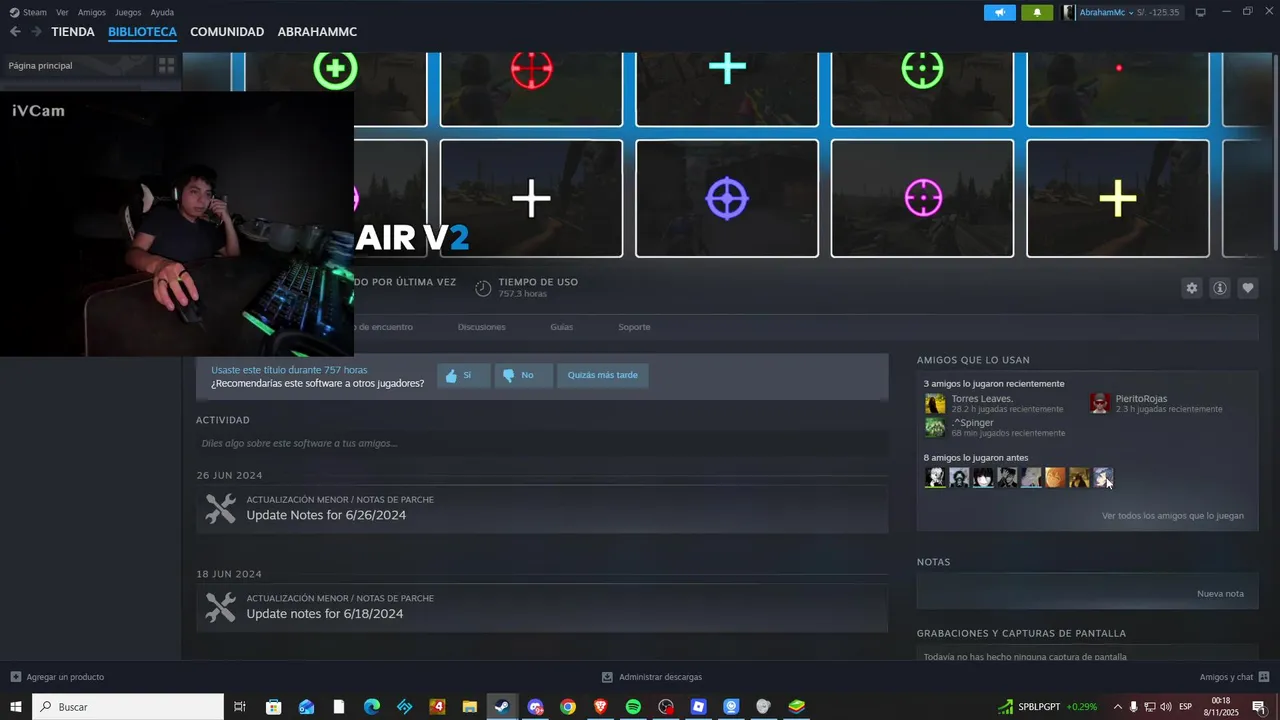Open Amigos y chat
Viewport: 1280px width, 720px height.
(x=1234, y=677)
